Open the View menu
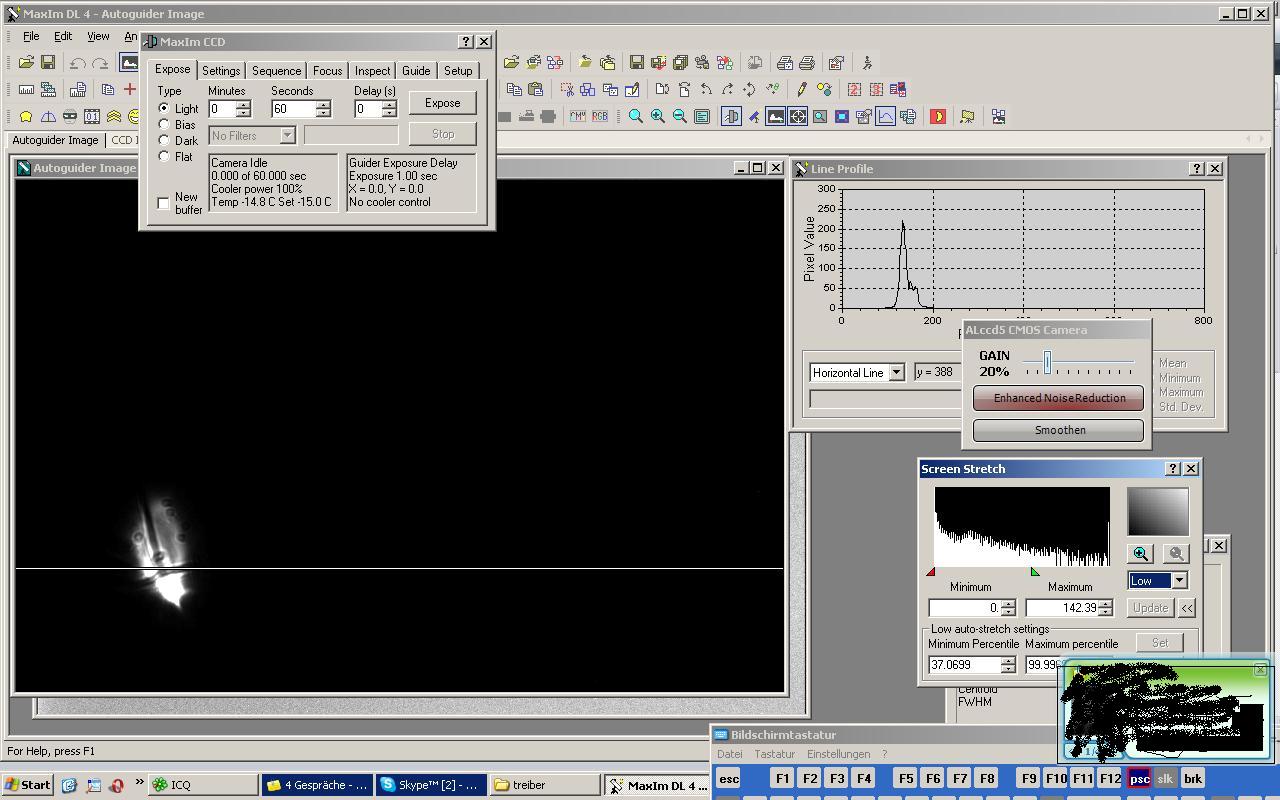 [98, 36]
